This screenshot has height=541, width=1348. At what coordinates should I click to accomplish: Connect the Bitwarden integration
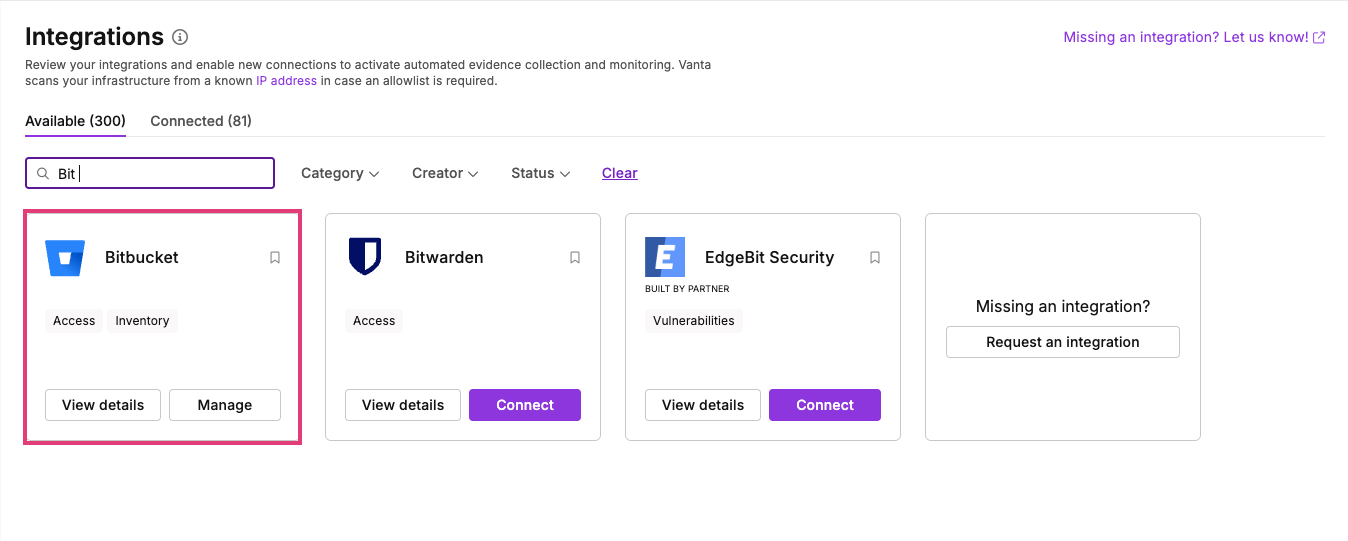pyautogui.click(x=525, y=405)
